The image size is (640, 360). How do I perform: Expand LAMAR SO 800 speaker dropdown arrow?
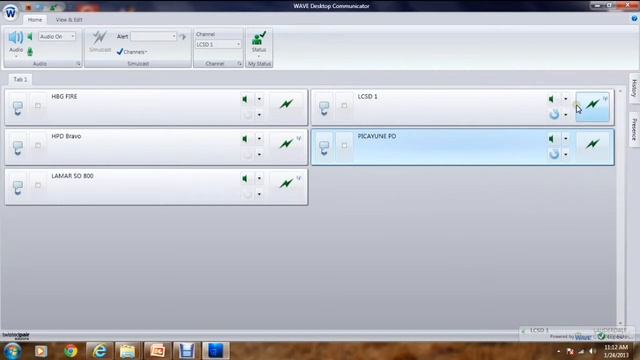click(x=259, y=178)
